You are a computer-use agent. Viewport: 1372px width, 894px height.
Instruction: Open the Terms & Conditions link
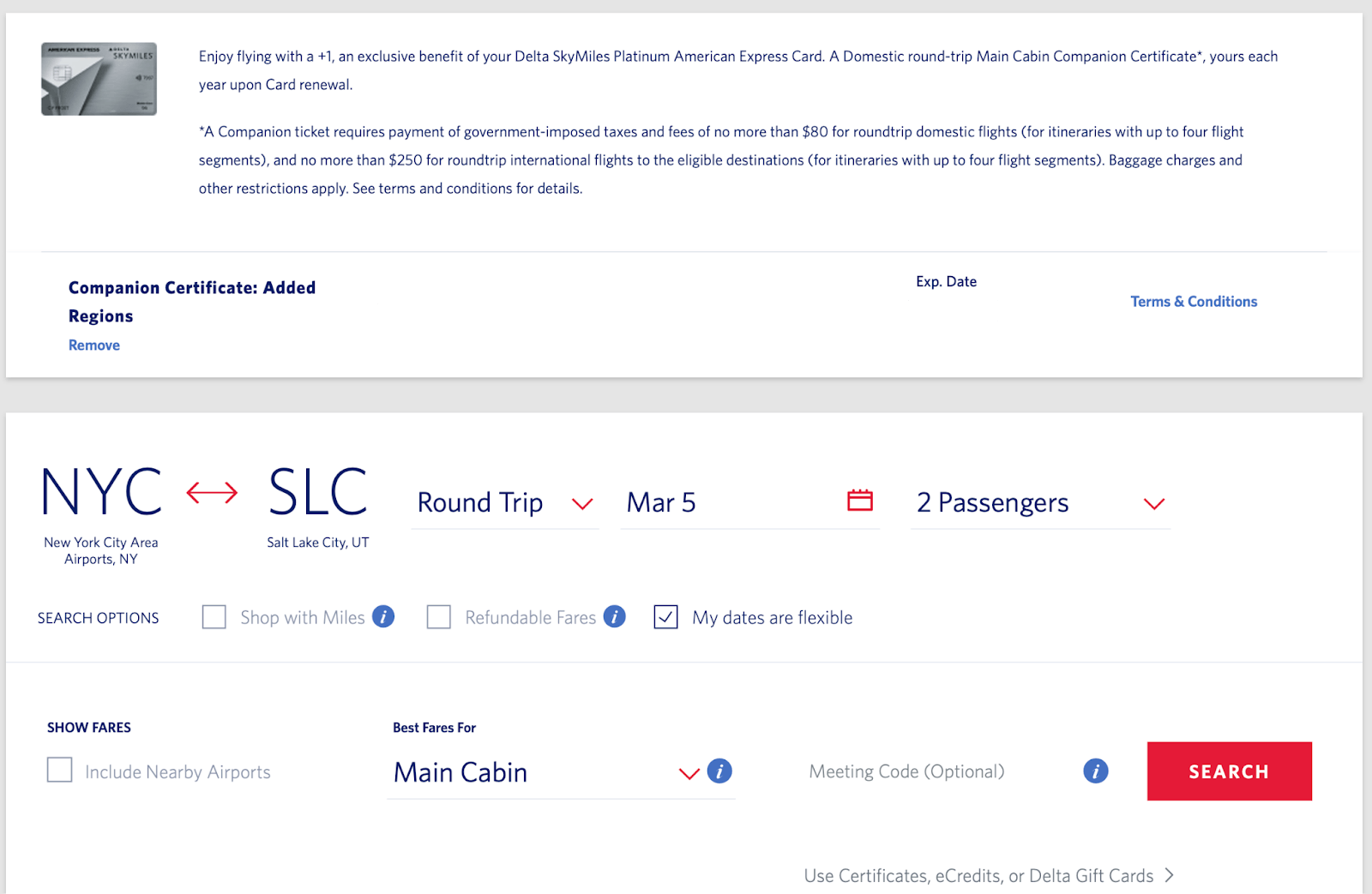click(x=1193, y=302)
